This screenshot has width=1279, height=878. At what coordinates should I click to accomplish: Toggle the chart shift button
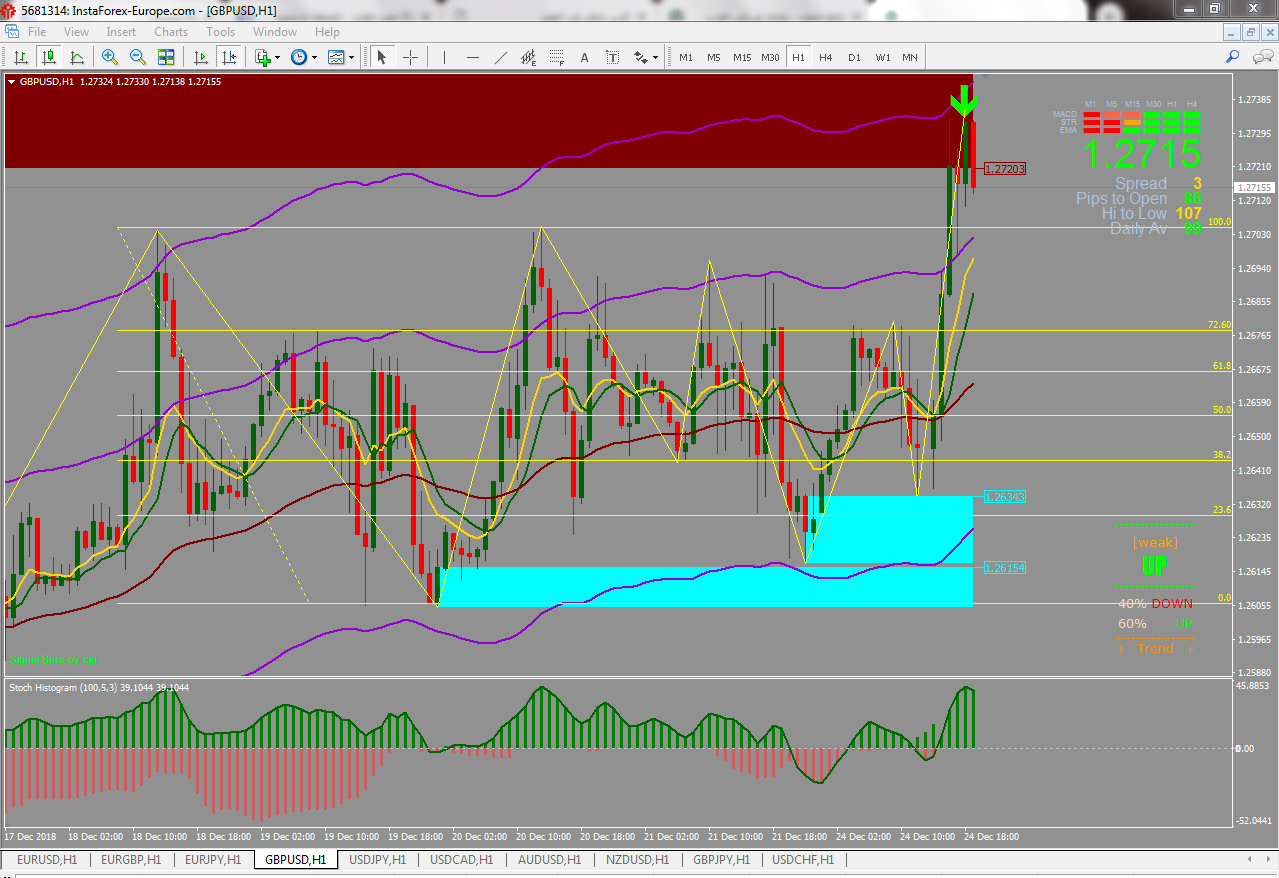pos(227,58)
